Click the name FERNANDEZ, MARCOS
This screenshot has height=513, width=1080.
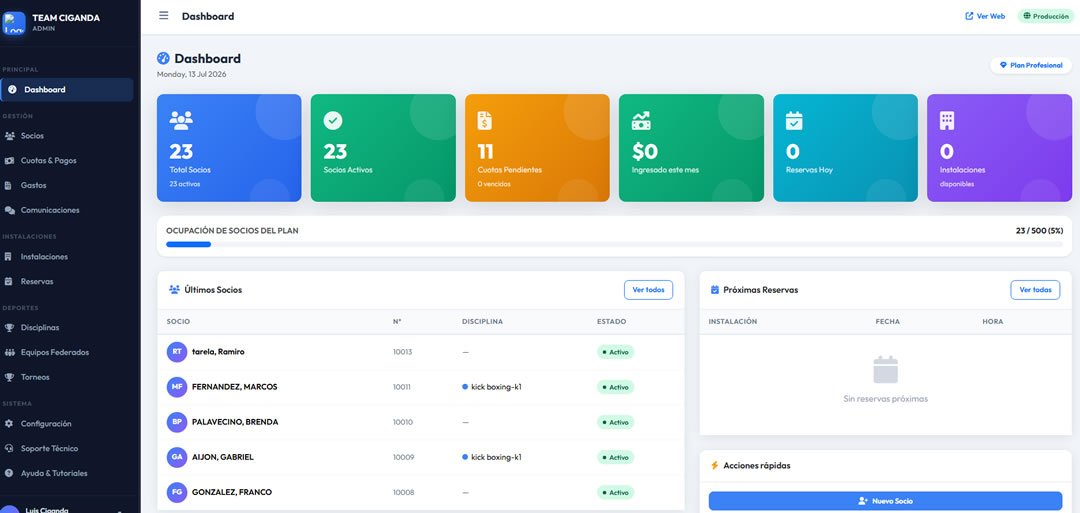[x=235, y=387]
